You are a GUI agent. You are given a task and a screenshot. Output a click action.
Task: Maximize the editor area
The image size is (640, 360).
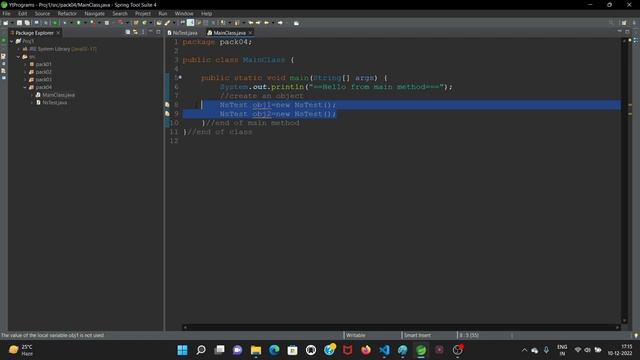pos(627,32)
